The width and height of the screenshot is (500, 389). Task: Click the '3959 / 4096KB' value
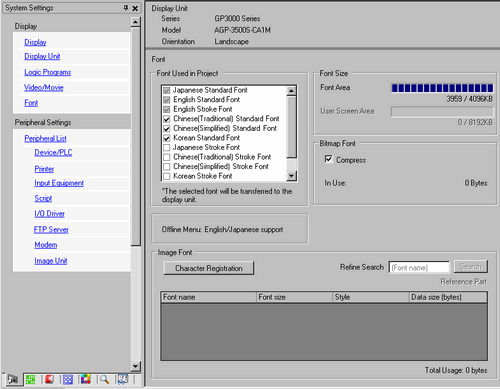click(x=469, y=99)
